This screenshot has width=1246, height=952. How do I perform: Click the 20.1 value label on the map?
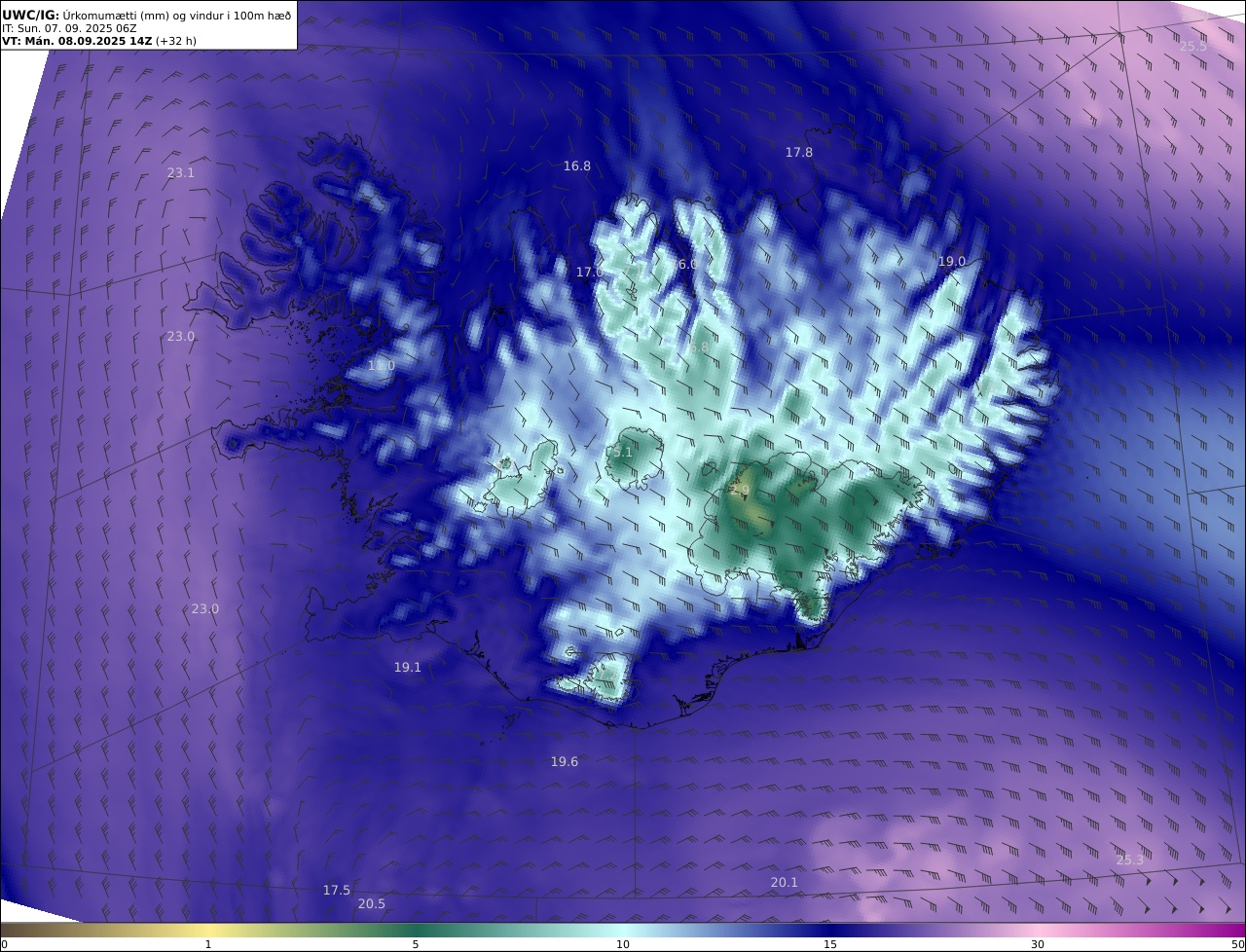click(785, 883)
